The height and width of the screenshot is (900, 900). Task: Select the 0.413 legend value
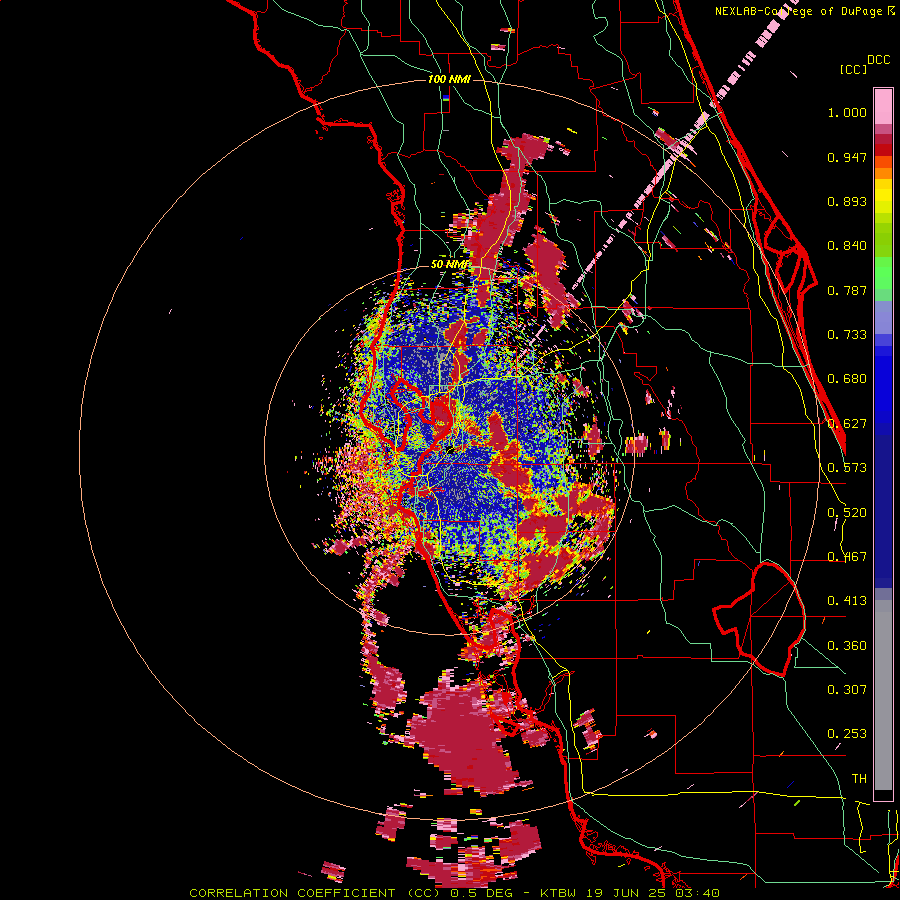coord(847,601)
